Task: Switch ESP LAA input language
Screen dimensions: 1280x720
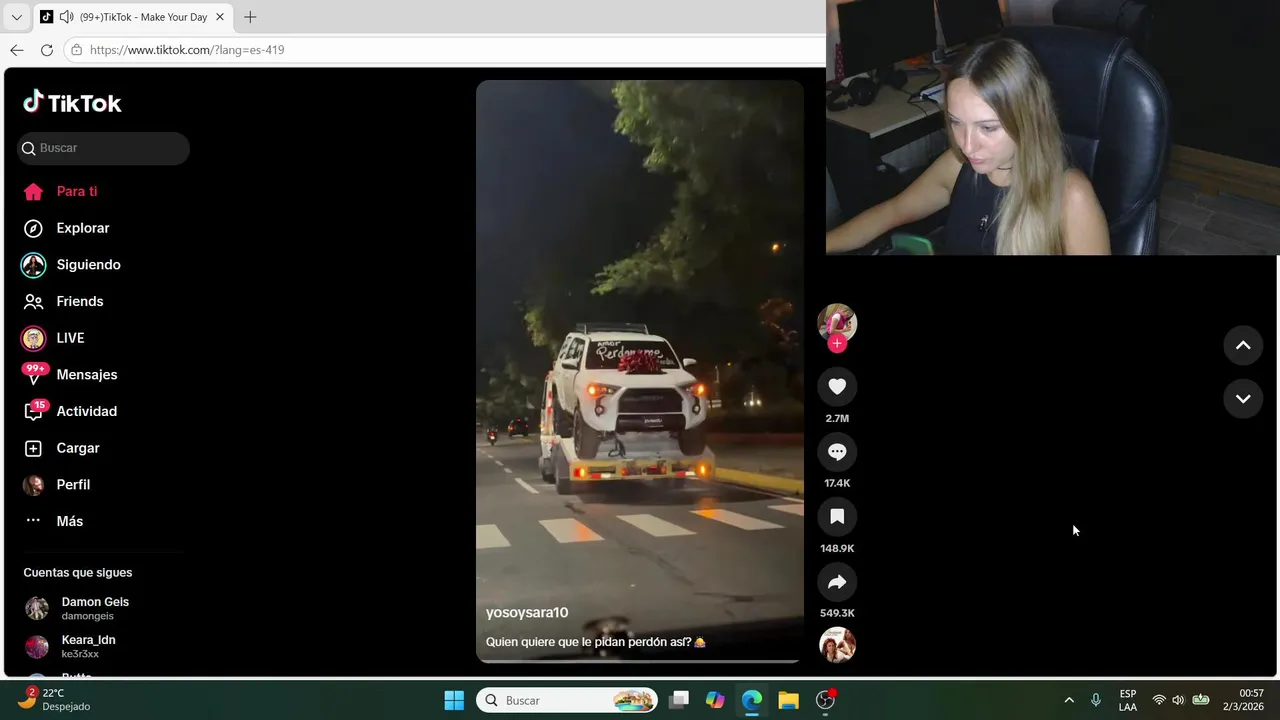Action: coord(1128,700)
